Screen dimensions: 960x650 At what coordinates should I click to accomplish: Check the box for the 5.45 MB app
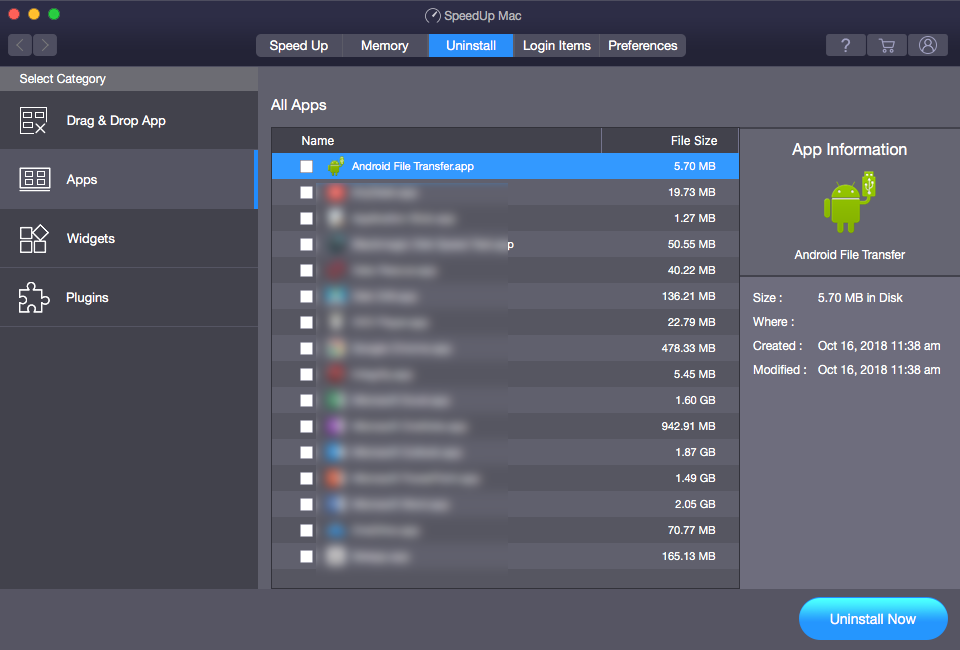(x=306, y=375)
